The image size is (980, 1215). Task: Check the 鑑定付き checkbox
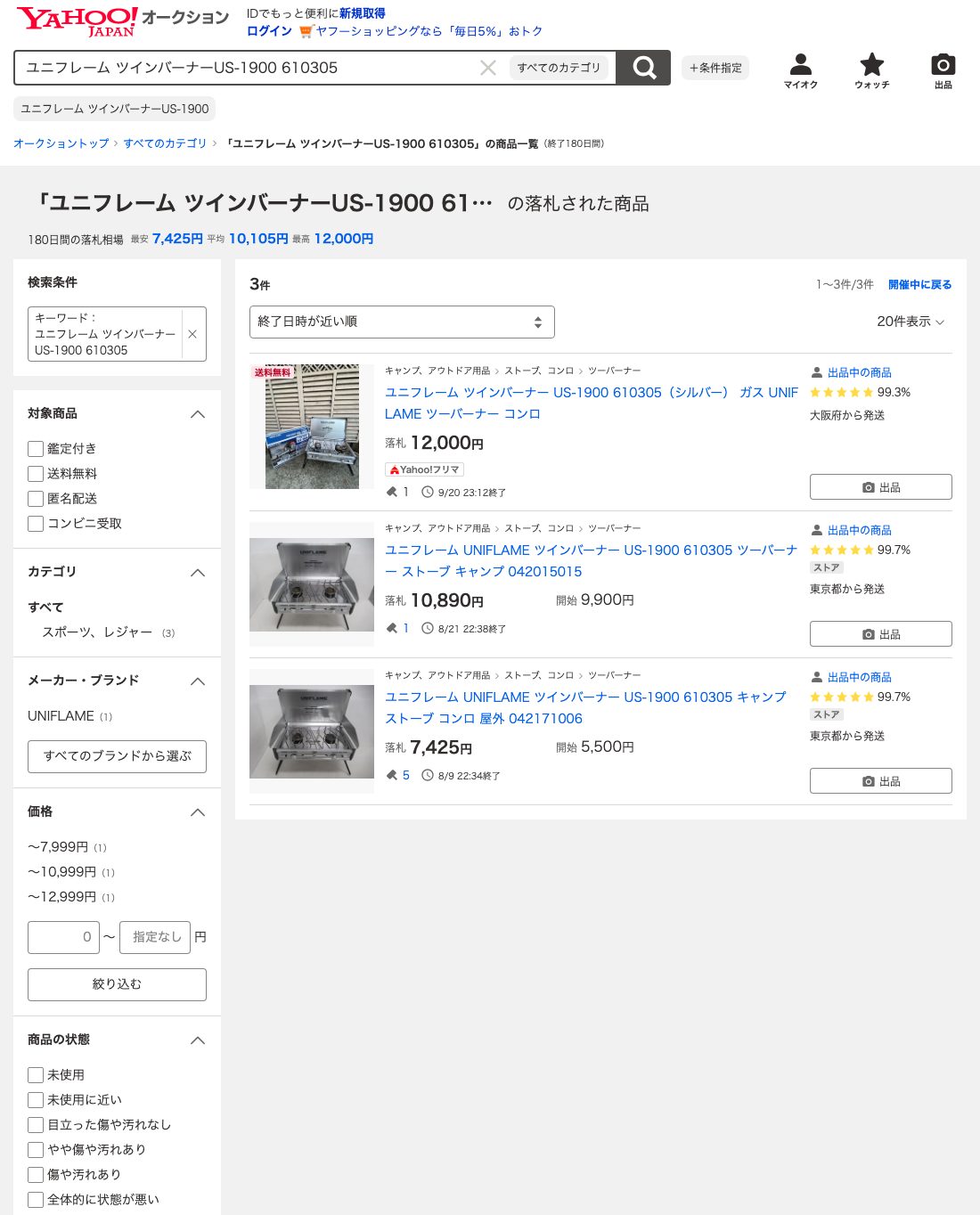tap(36, 449)
